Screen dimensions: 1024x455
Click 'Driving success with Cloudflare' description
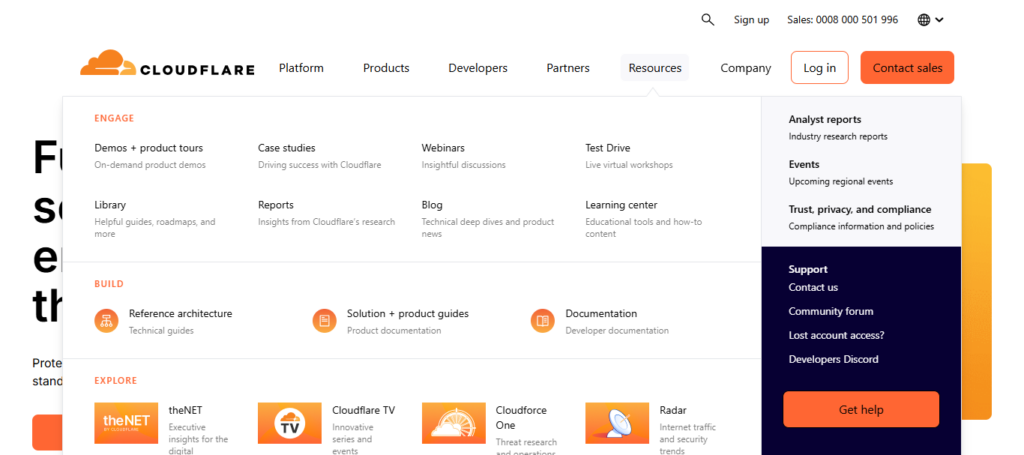coord(319,165)
